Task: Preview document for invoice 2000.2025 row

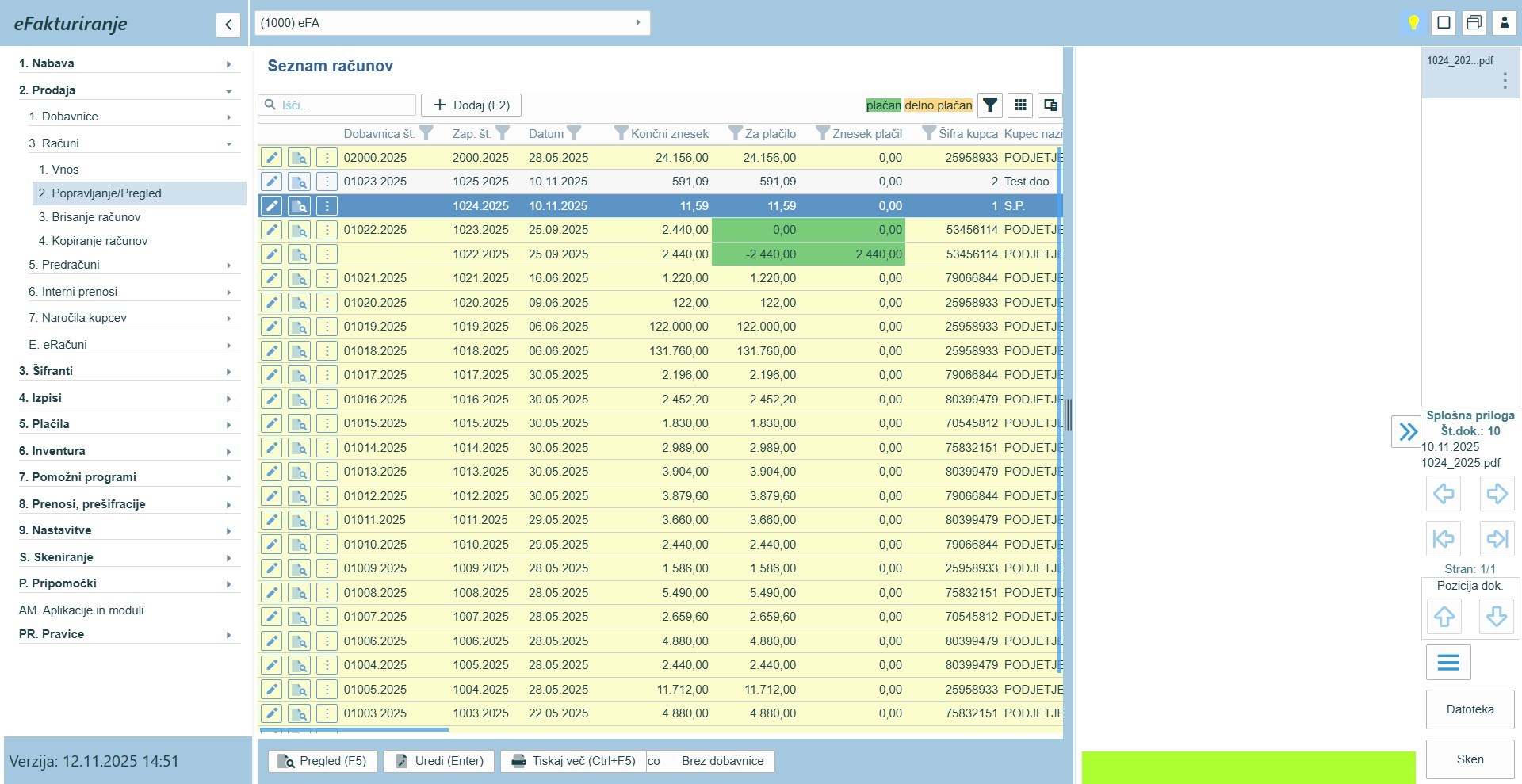Action: [x=299, y=158]
